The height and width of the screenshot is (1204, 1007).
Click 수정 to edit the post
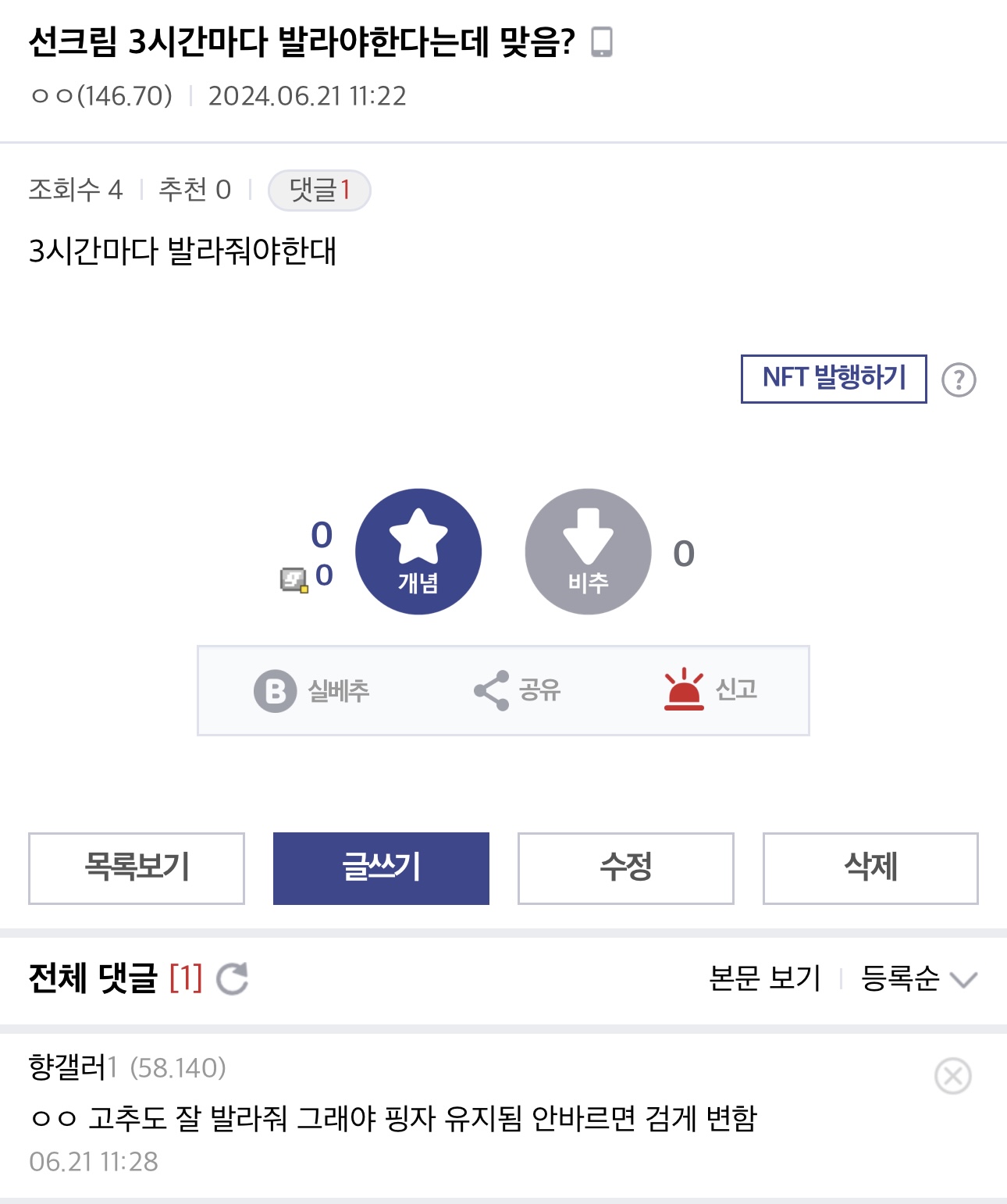pos(625,868)
